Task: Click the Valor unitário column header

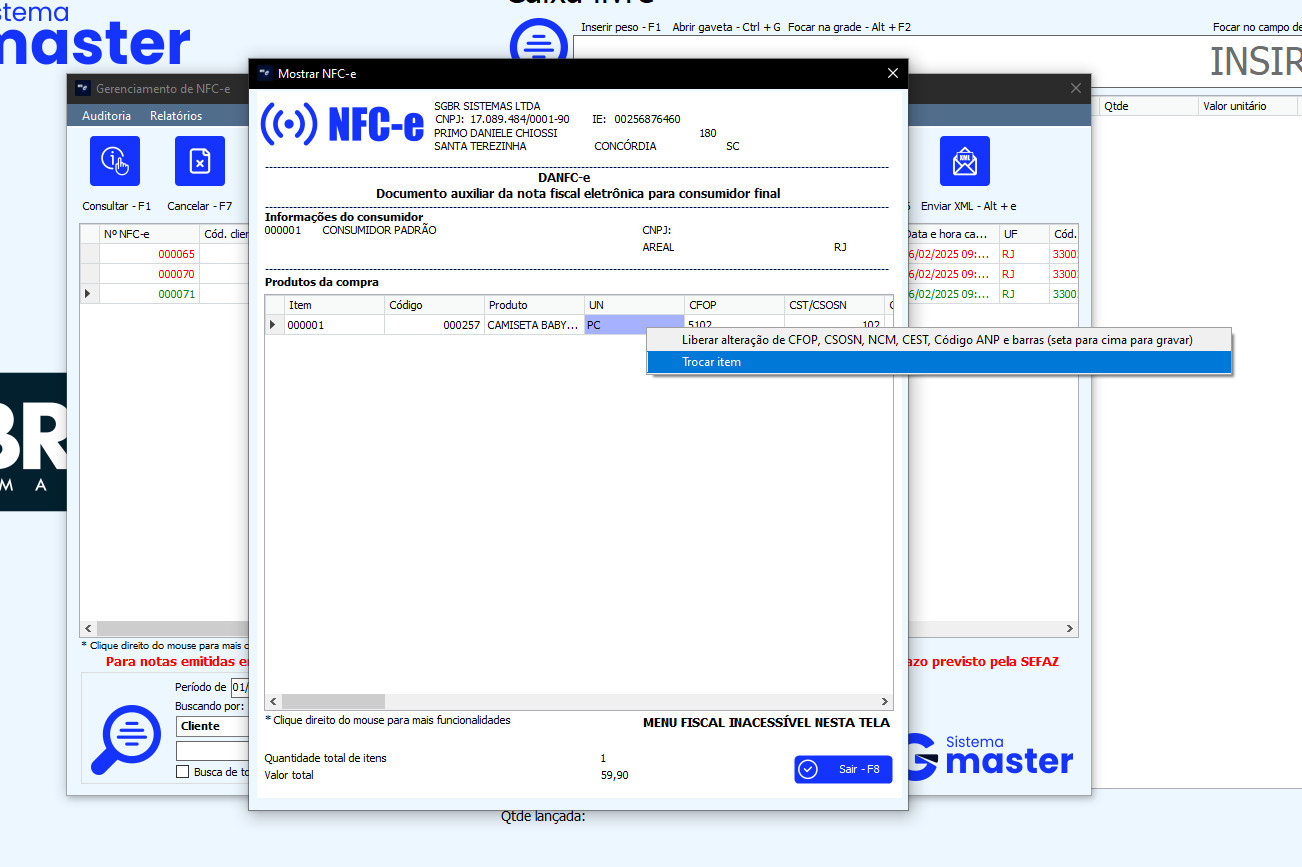Action: (1250, 106)
